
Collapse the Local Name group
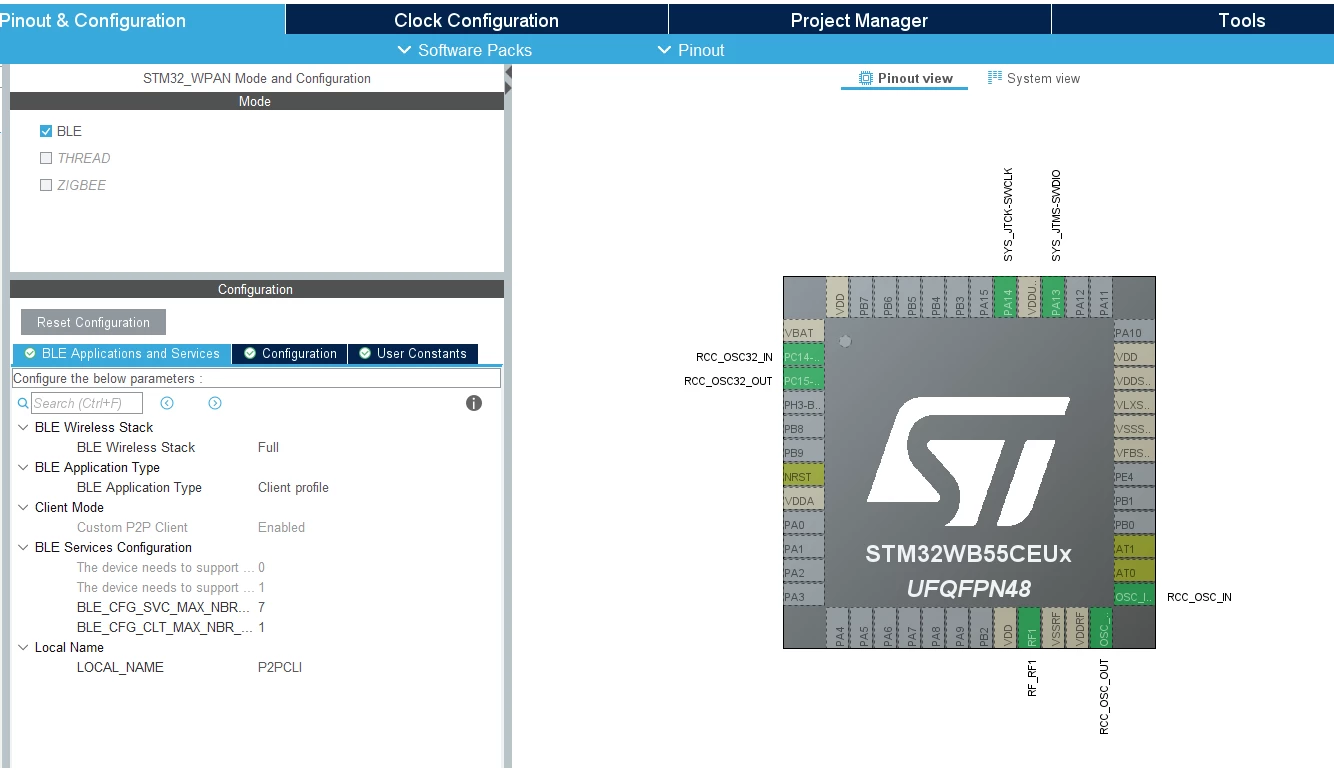tap(24, 647)
